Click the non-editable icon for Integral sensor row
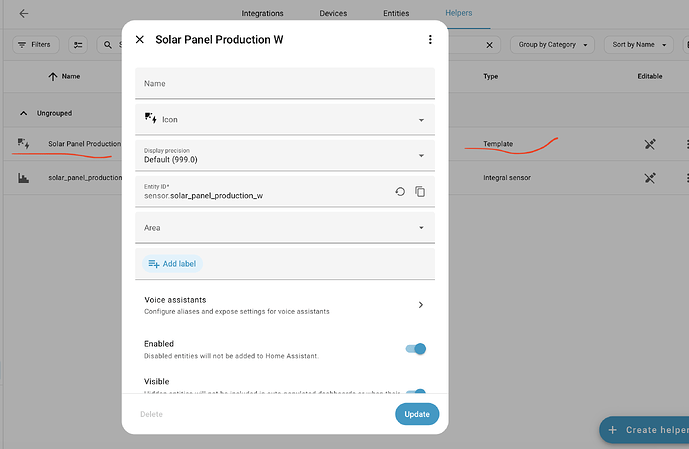 point(649,178)
